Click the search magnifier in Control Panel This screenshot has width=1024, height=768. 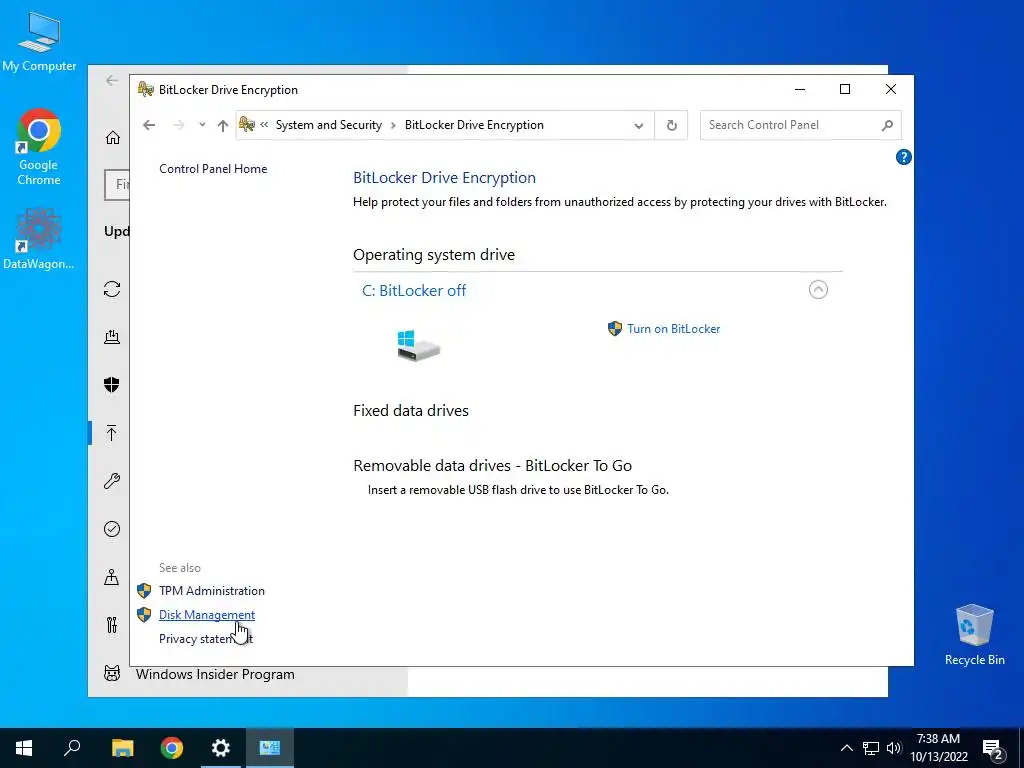tap(887, 125)
